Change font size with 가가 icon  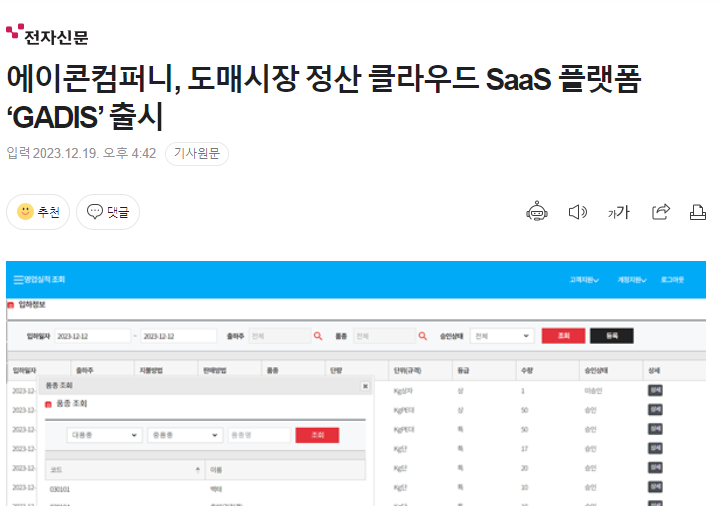click(618, 212)
